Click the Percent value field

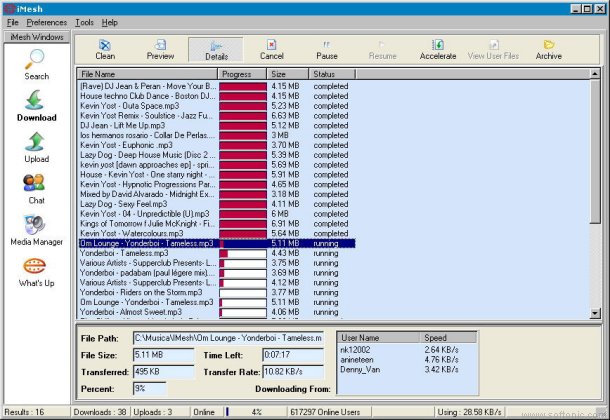149,388
